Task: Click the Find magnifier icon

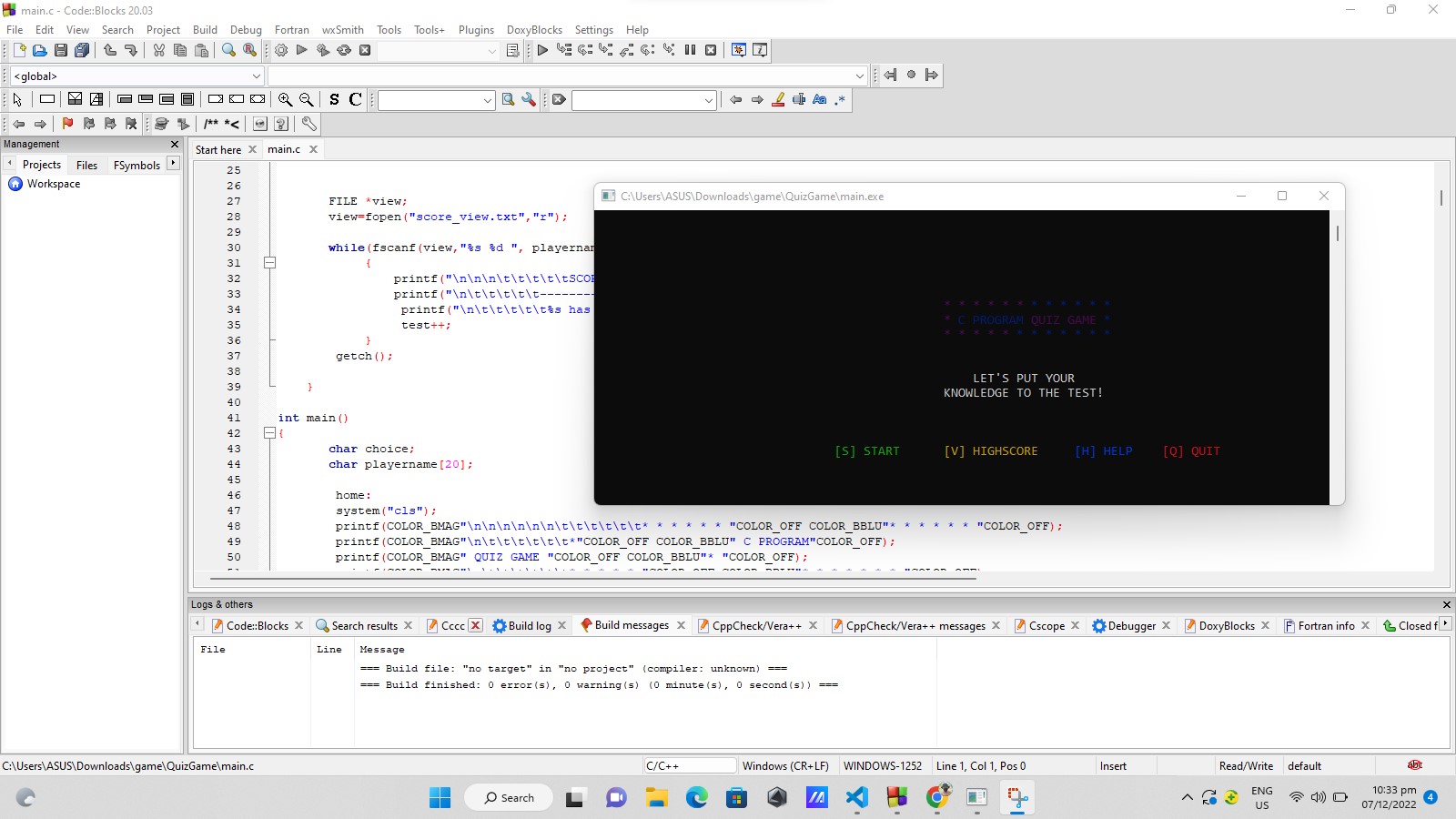Action: pos(229,51)
